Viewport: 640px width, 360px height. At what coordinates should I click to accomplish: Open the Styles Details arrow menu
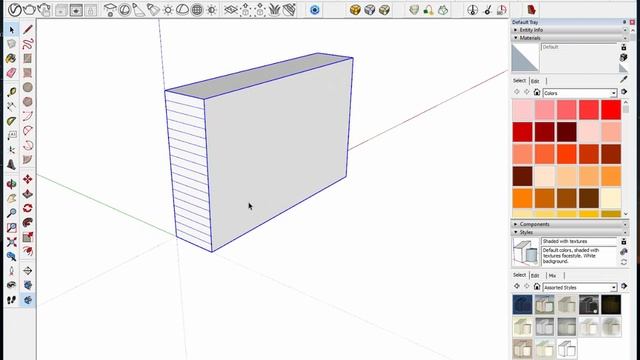tap(624, 287)
